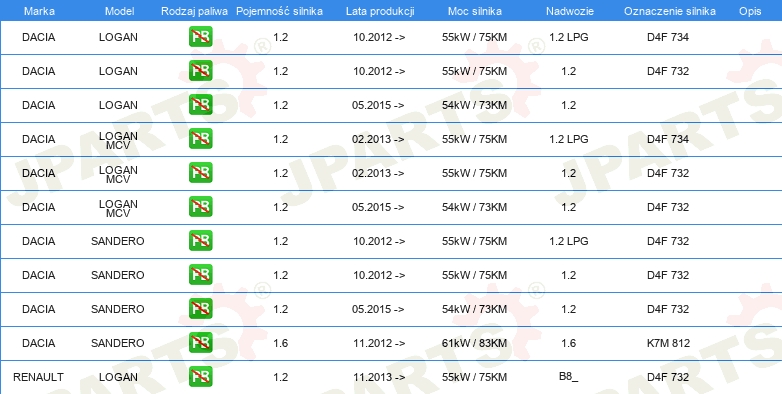Click the Oznaczenie silnika column header
The height and width of the screenshot is (394, 782).
tap(670, 11)
